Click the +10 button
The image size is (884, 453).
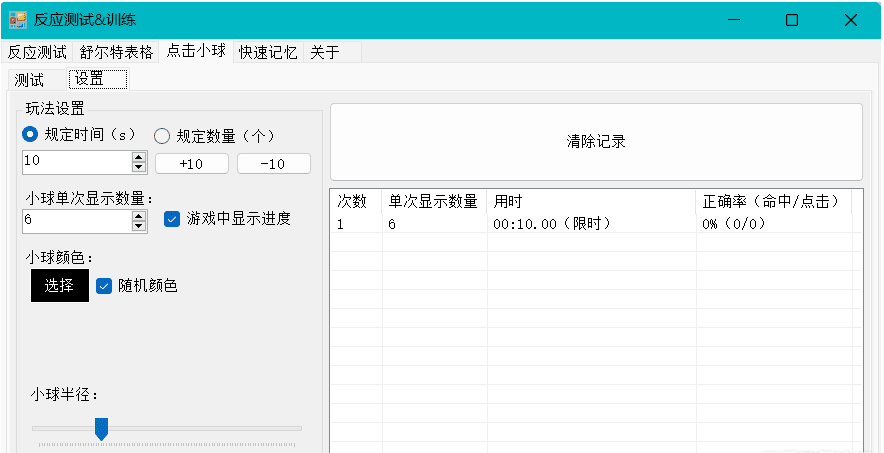click(x=192, y=164)
